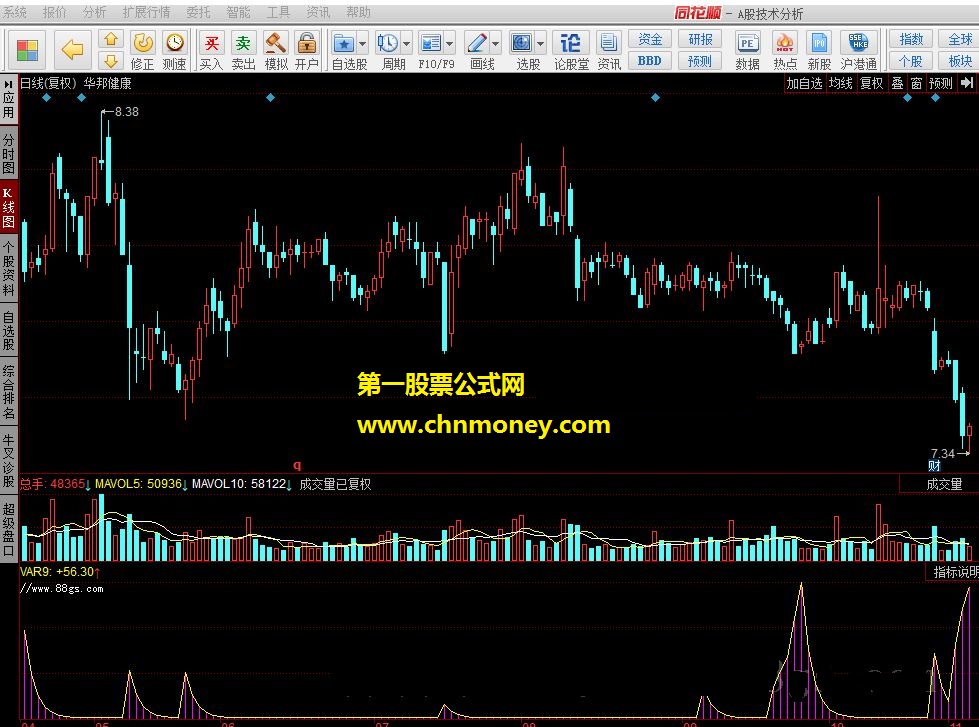Open the 工具 menu
Image resolution: width=979 pixels, height=727 pixels.
coord(278,12)
